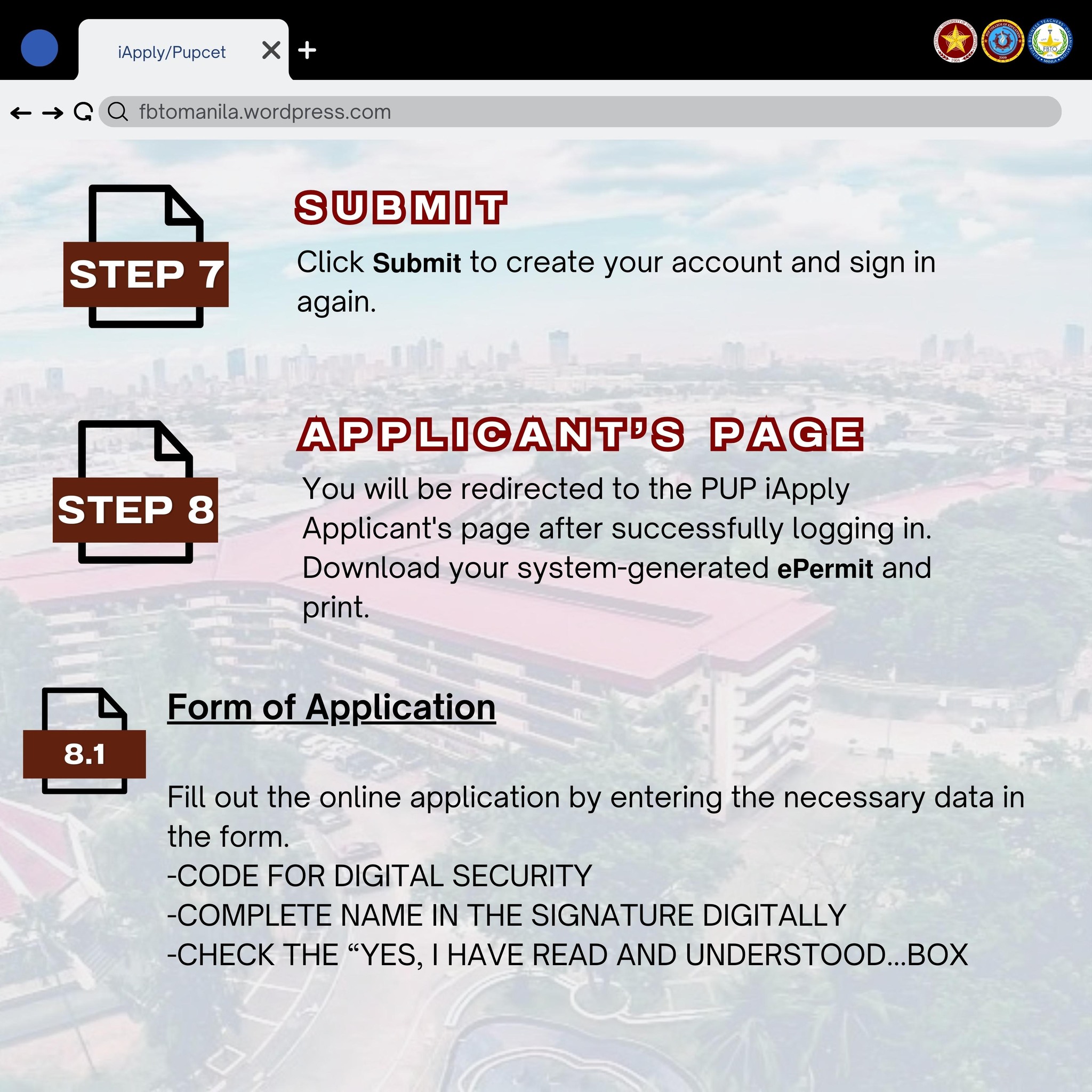Click "You will be redirected to the PUP iApply"
Viewport: 1092px width, 1092px height.
[575, 489]
